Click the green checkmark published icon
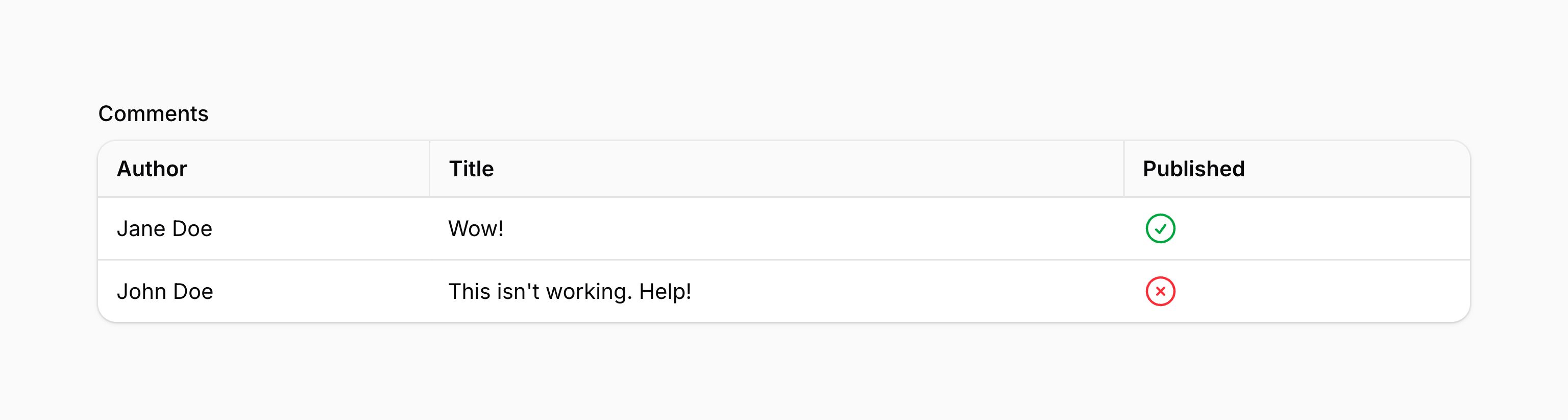 (x=1160, y=228)
